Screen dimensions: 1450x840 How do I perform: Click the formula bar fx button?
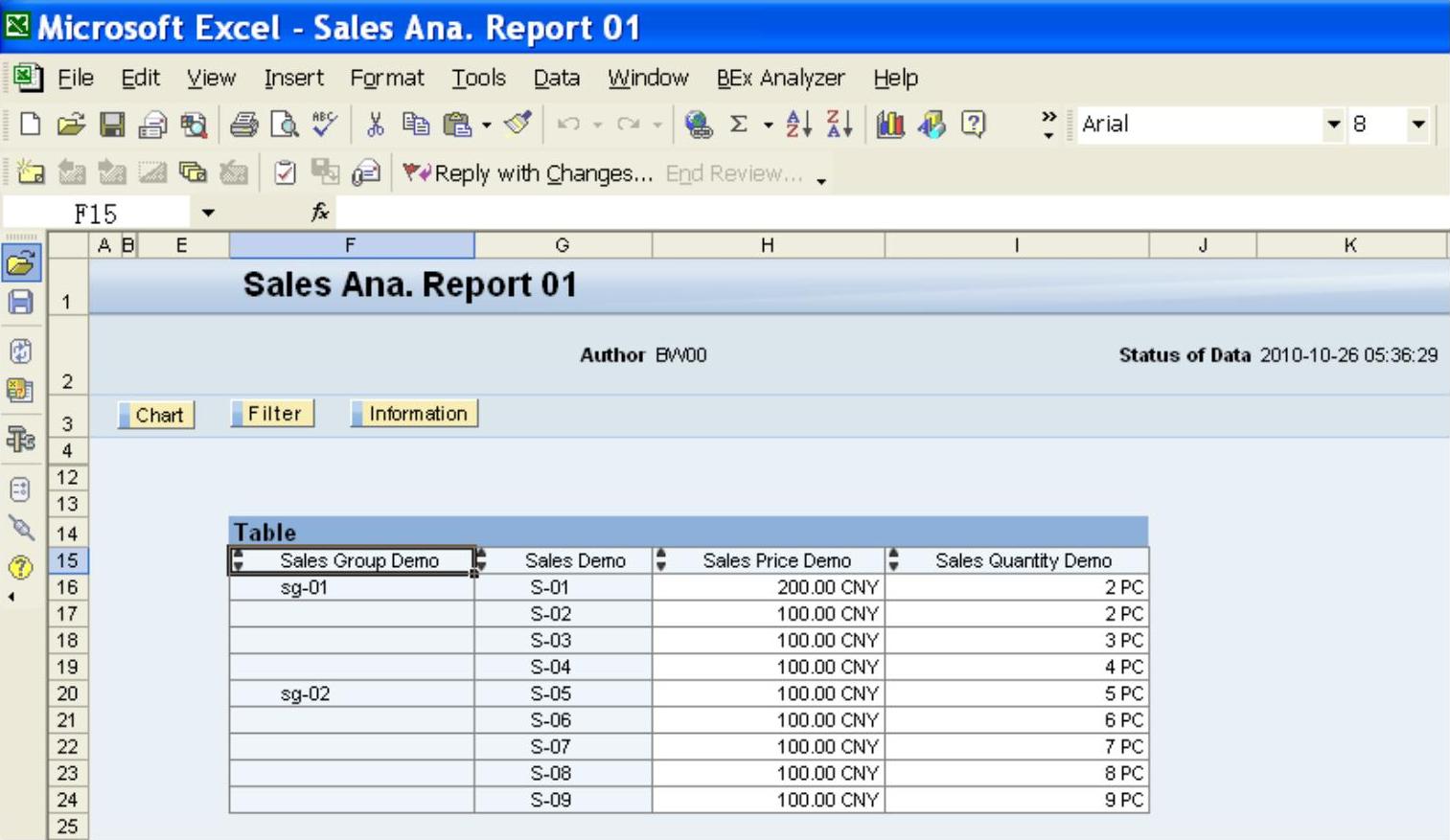pyautogui.click(x=320, y=213)
